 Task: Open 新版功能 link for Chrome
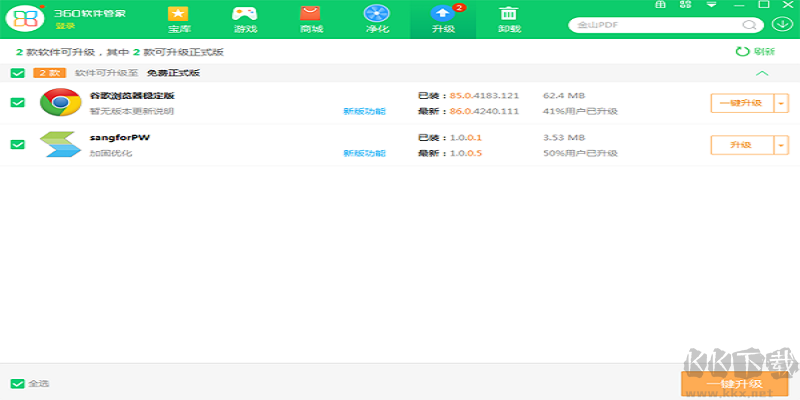[x=365, y=111]
